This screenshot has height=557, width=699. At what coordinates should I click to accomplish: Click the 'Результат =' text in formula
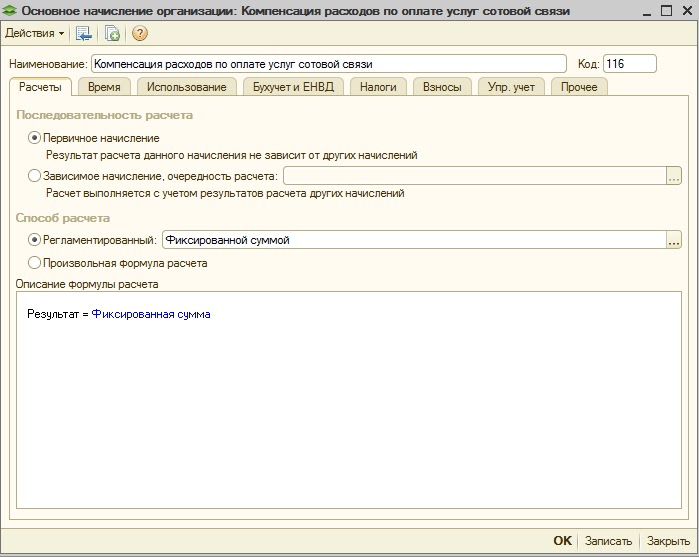pos(58,314)
